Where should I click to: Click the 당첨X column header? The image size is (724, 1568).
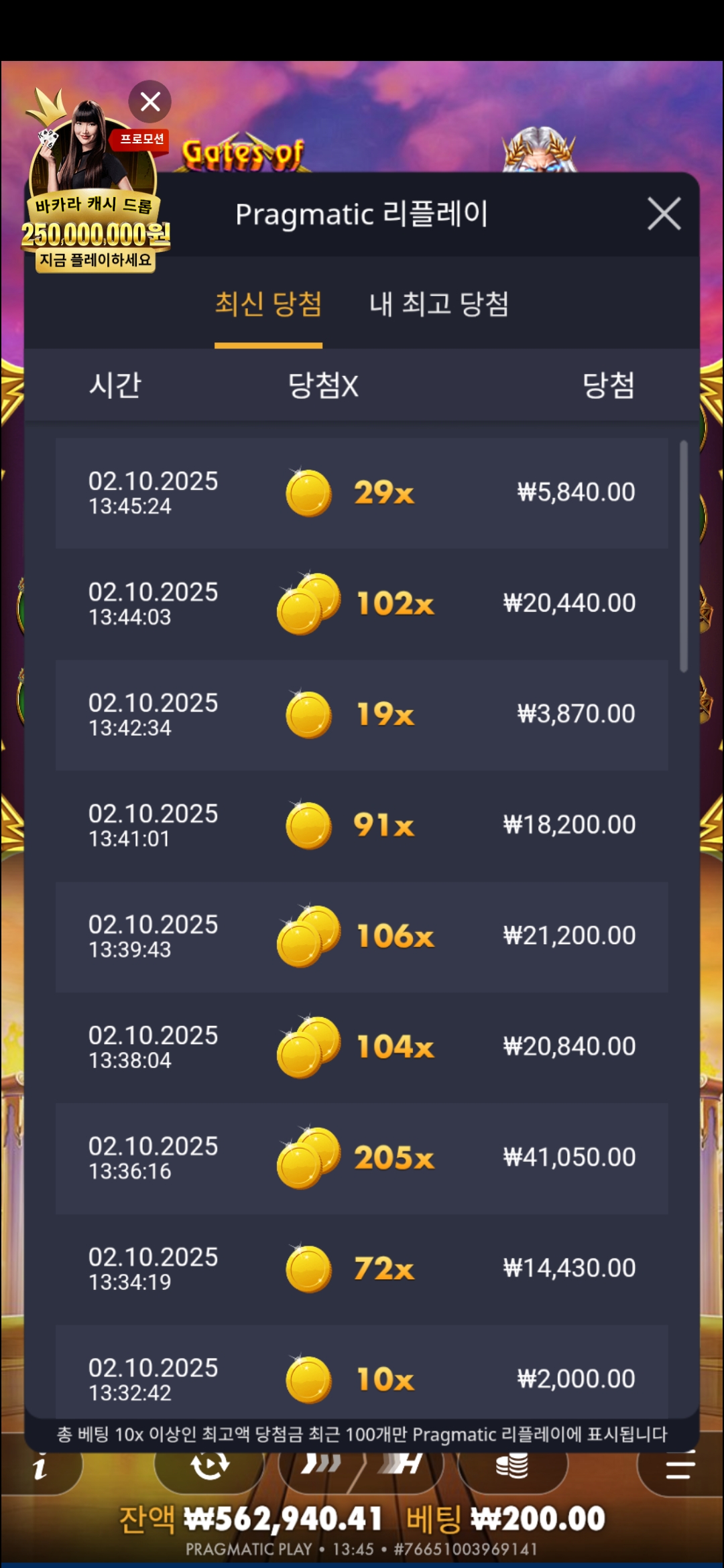pos(323,385)
